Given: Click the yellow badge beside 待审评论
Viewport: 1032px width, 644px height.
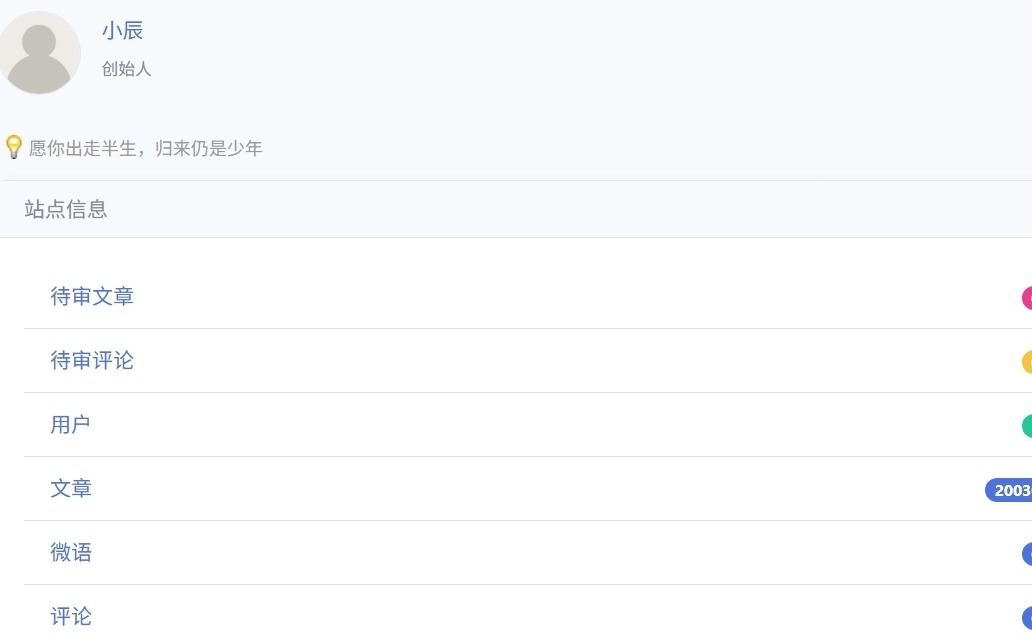Looking at the screenshot, I should point(1027,362).
